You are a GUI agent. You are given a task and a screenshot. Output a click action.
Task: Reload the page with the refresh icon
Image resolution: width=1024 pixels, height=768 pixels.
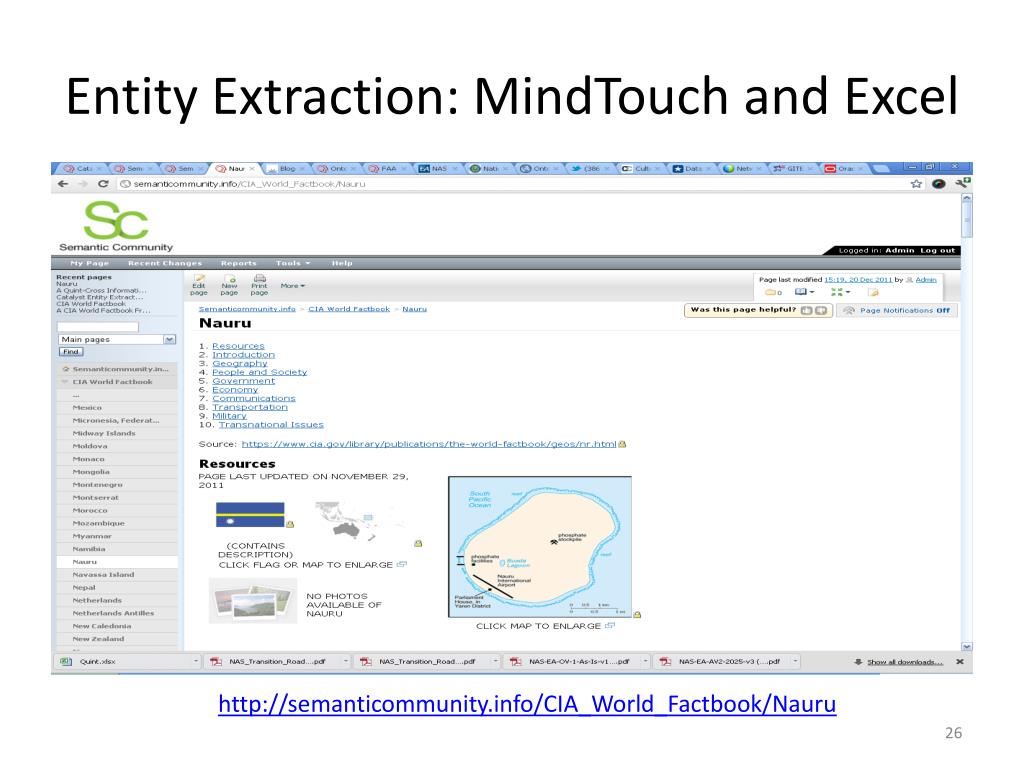103,184
